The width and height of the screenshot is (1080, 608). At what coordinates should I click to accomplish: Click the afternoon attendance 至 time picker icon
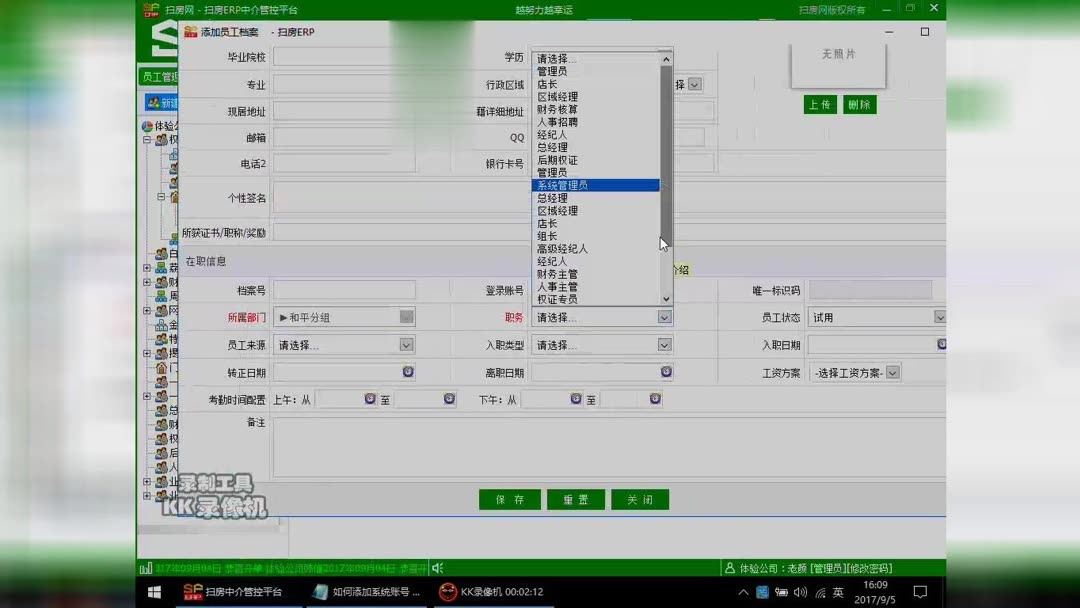click(654, 398)
